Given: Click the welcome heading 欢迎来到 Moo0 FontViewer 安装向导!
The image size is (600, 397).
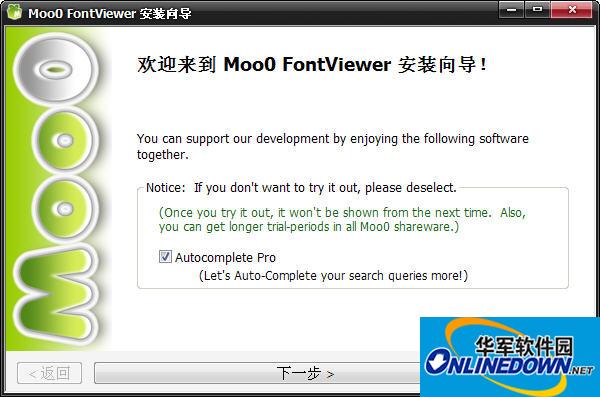Looking at the screenshot, I should point(312,64).
